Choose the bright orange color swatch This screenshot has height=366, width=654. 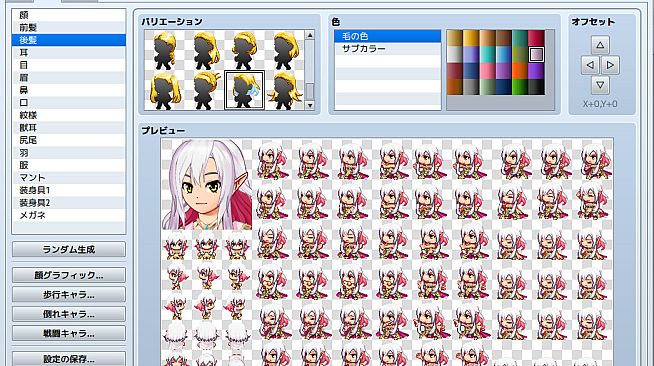click(520, 70)
